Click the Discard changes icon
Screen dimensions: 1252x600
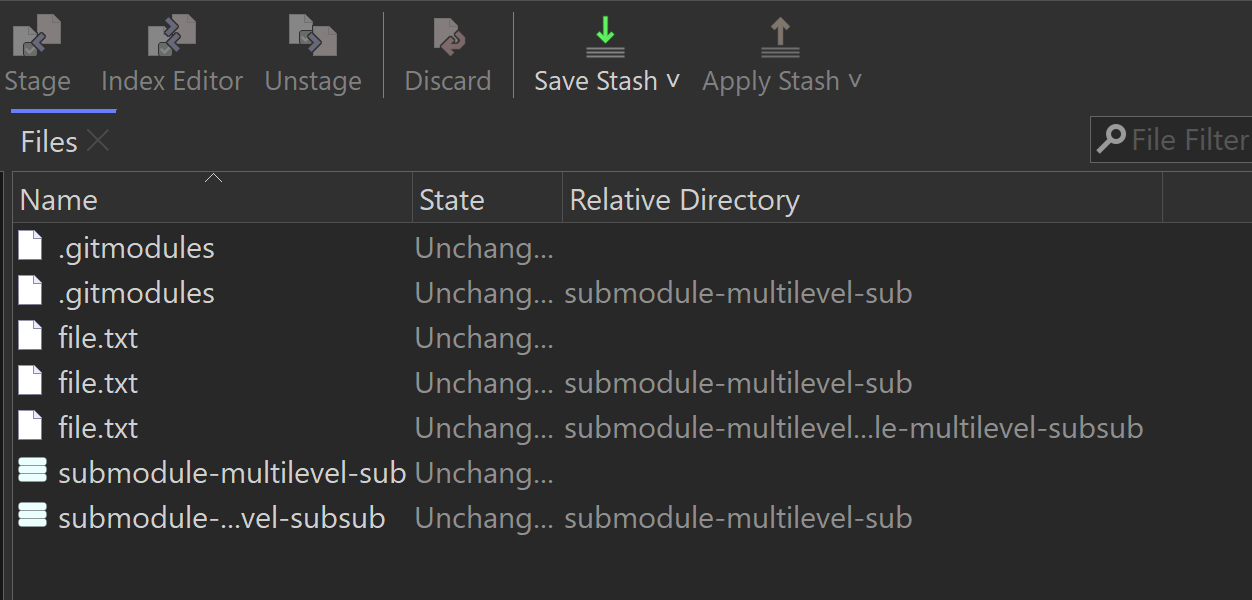coord(447,37)
